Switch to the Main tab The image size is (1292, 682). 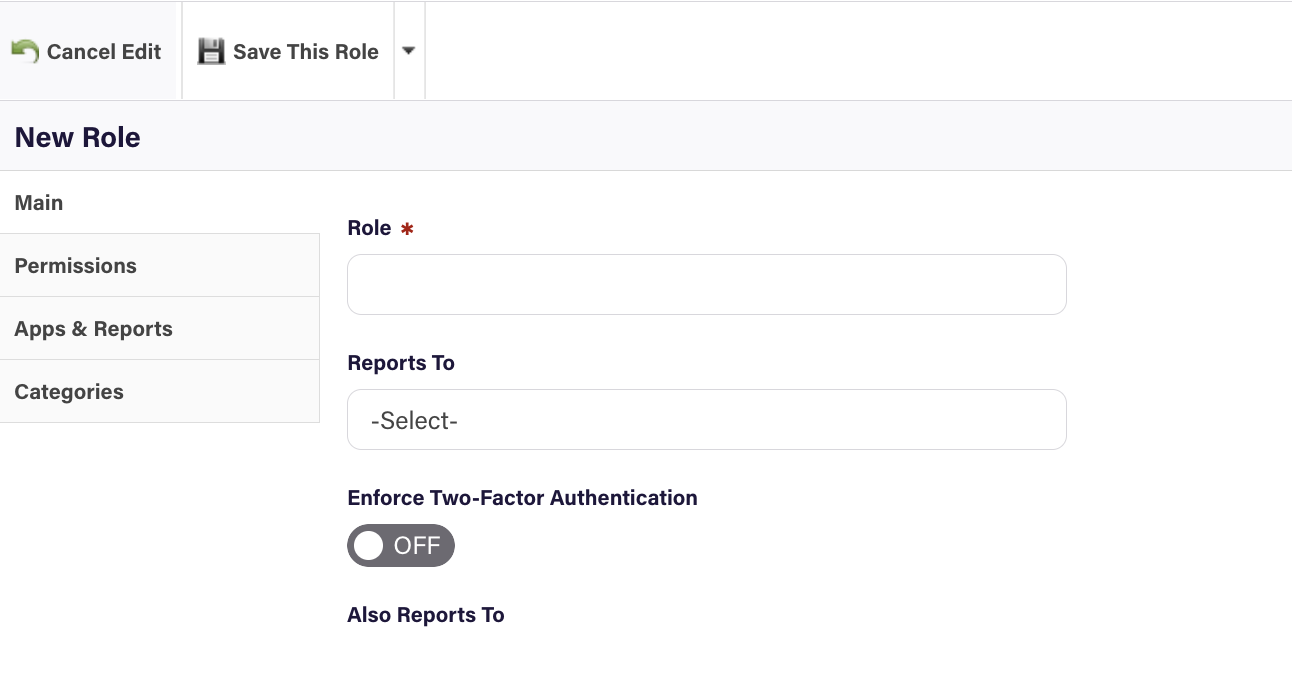tap(39, 203)
